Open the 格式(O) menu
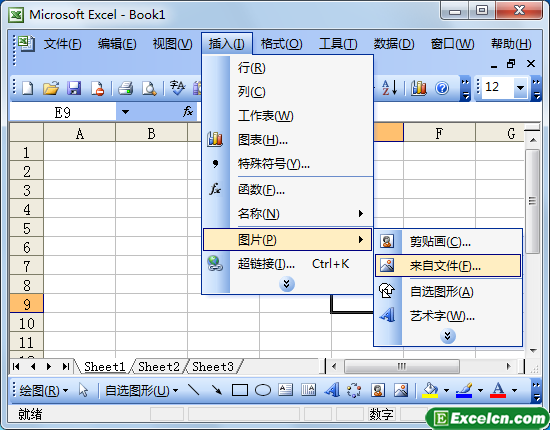 281,44
